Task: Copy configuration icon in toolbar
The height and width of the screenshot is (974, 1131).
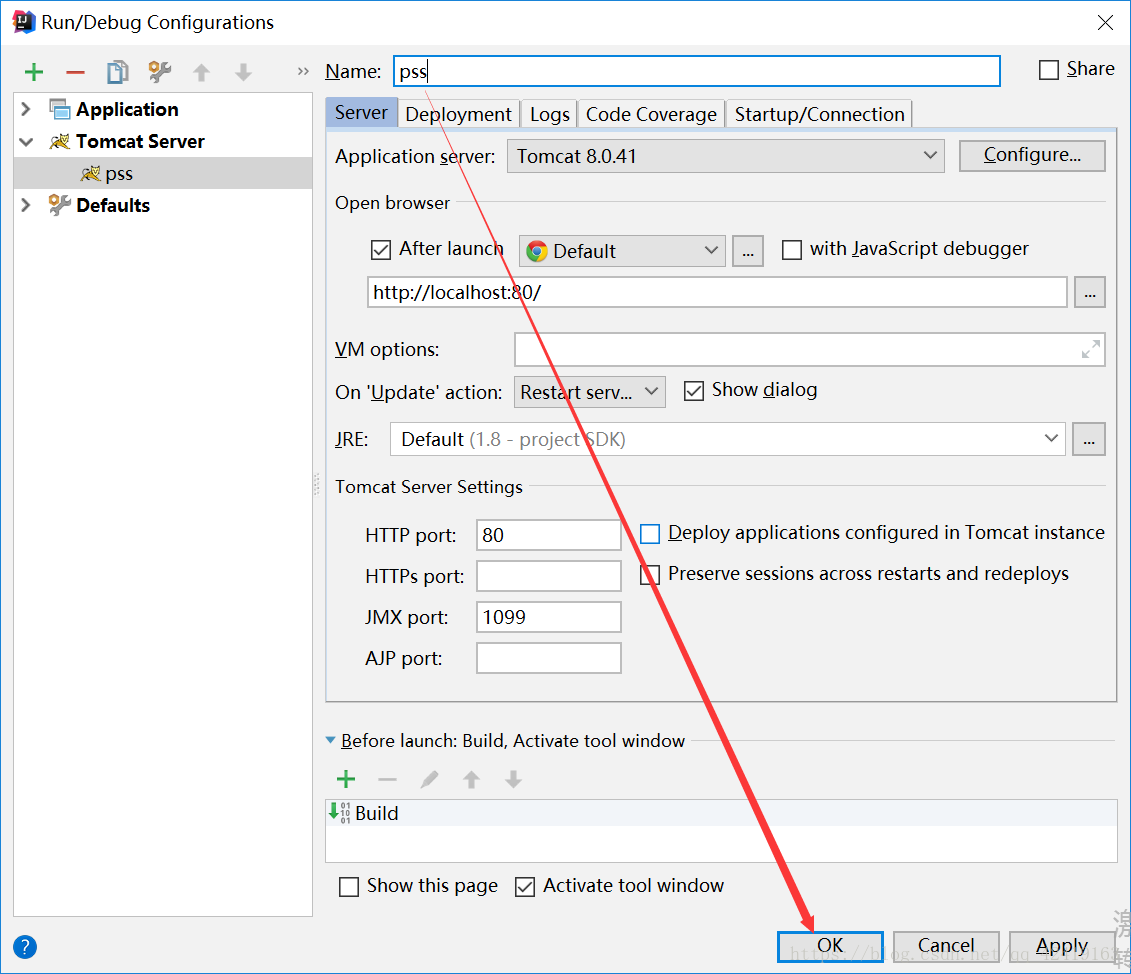Action: tap(118, 72)
